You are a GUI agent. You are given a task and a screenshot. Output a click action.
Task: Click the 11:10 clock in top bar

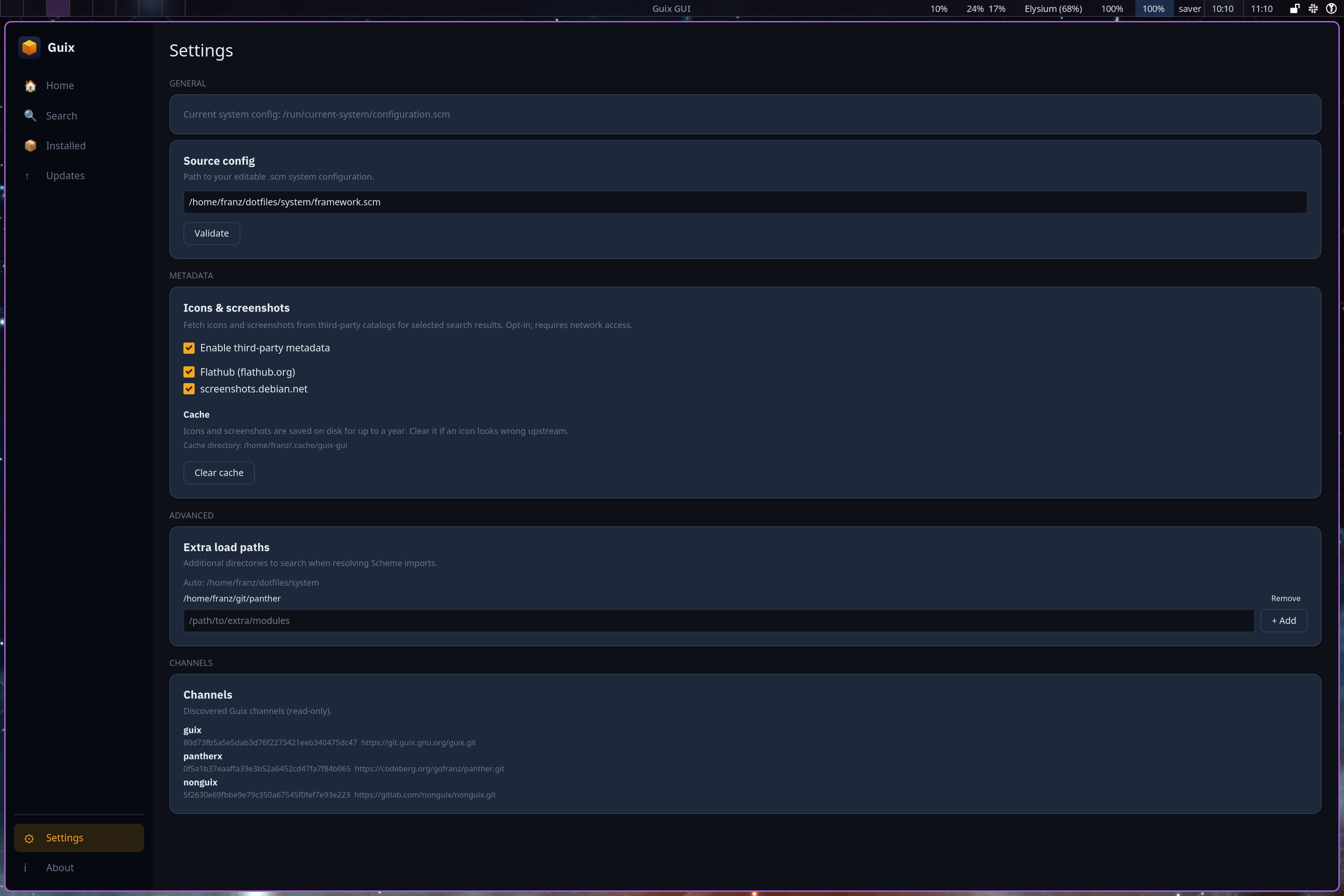point(1262,8)
